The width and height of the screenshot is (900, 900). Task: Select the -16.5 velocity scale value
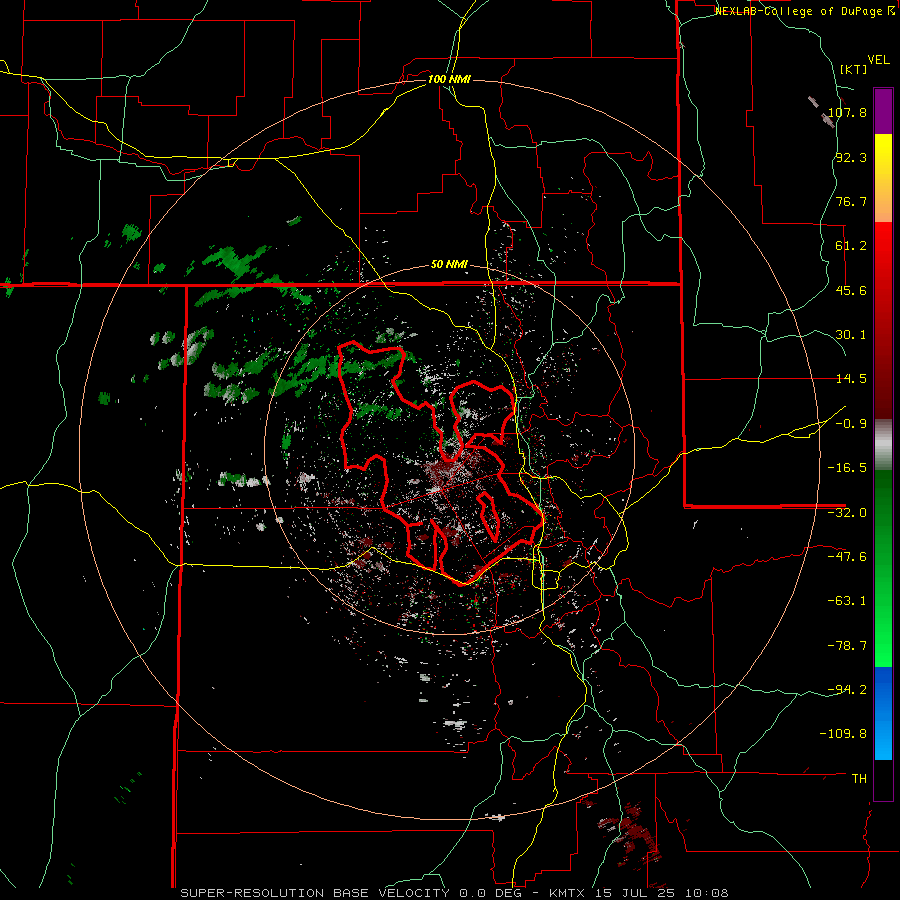847,468
